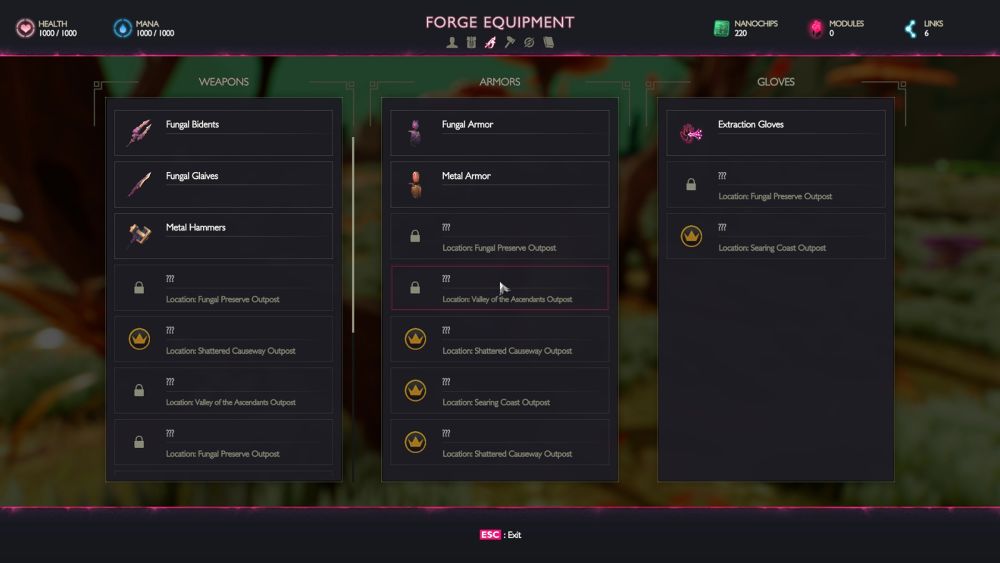Viewport: 1000px width, 563px height.
Task: Click locked armor at Valley of the Ascendants
Action: point(499,288)
